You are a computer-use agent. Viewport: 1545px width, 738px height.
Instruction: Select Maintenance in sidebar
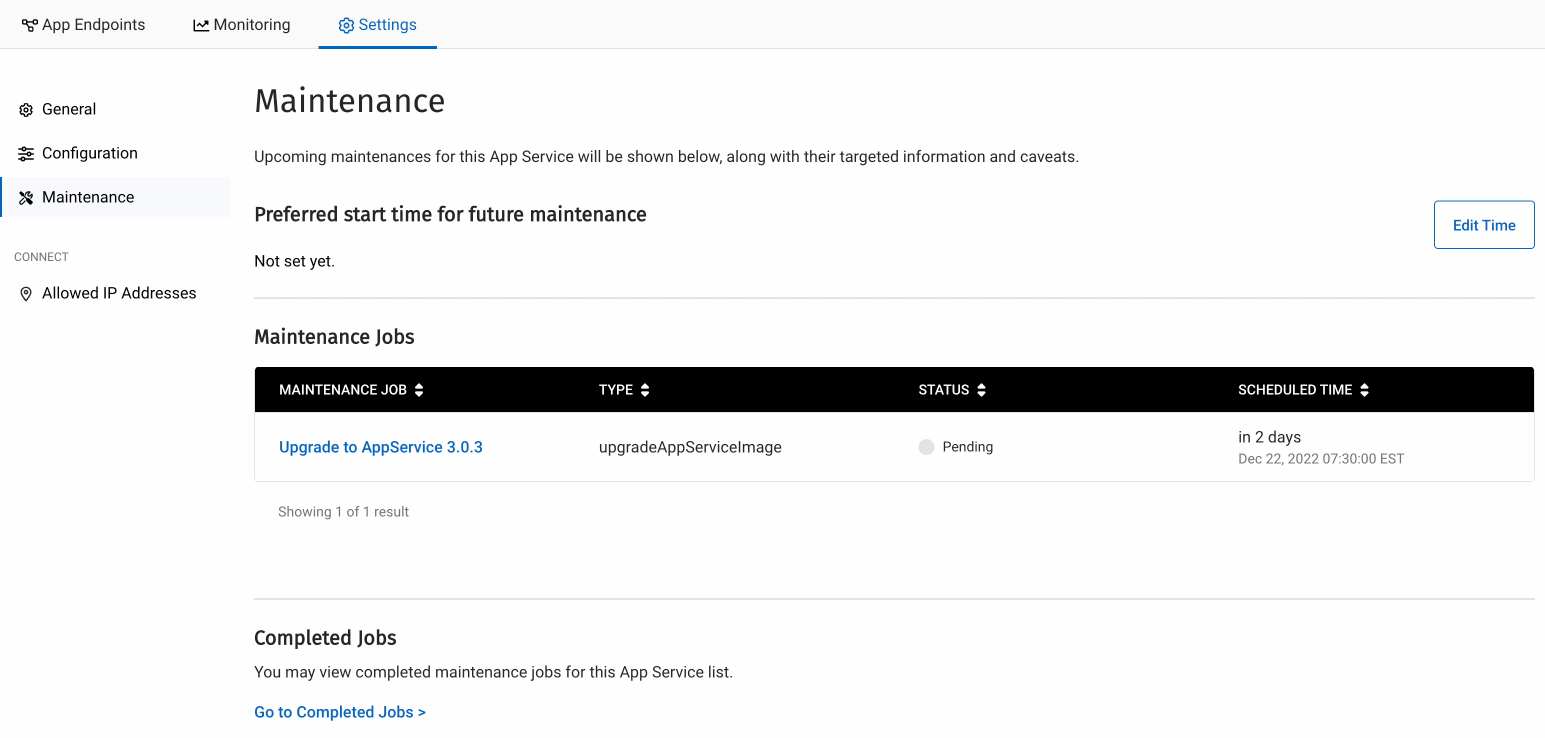[115, 197]
